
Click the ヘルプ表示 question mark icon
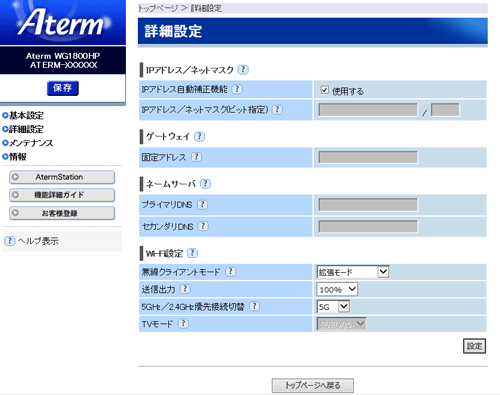(x=10, y=241)
